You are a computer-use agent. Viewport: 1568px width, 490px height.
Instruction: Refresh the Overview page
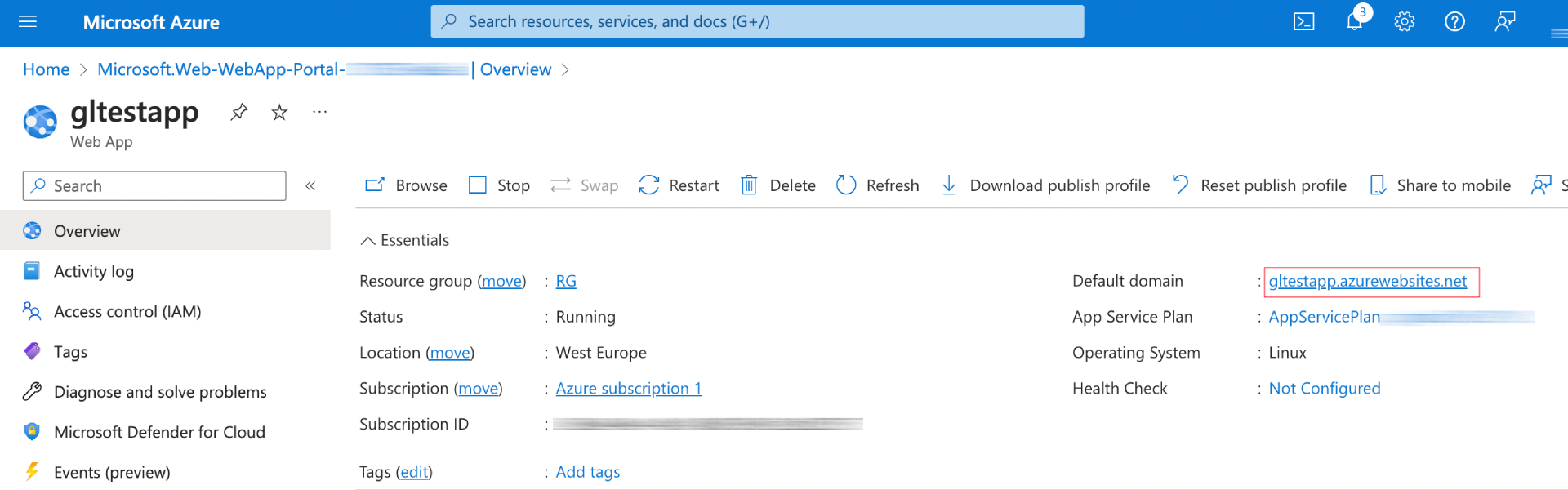[x=878, y=185]
